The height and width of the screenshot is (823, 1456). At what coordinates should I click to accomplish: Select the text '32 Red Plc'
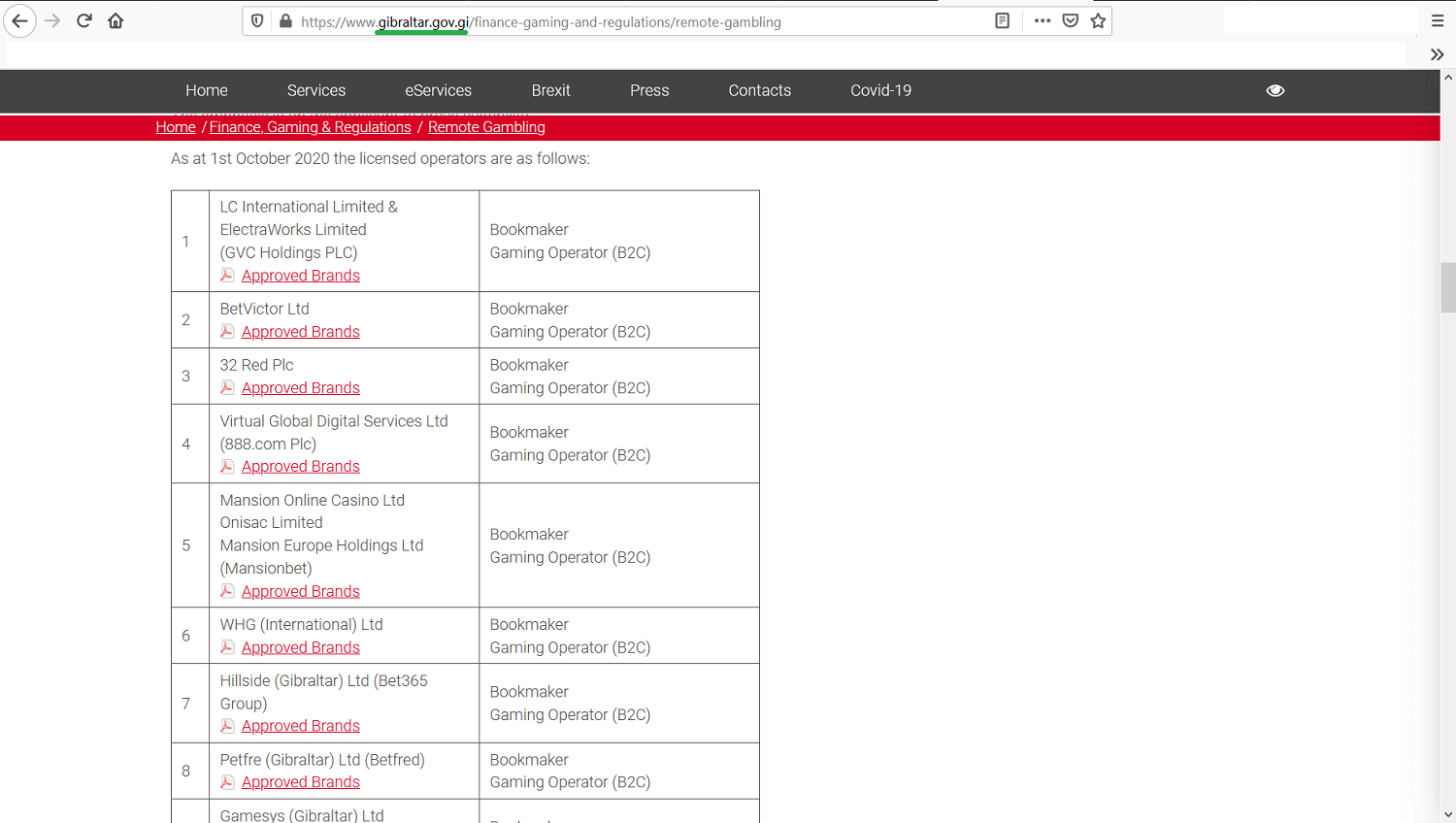click(x=256, y=365)
